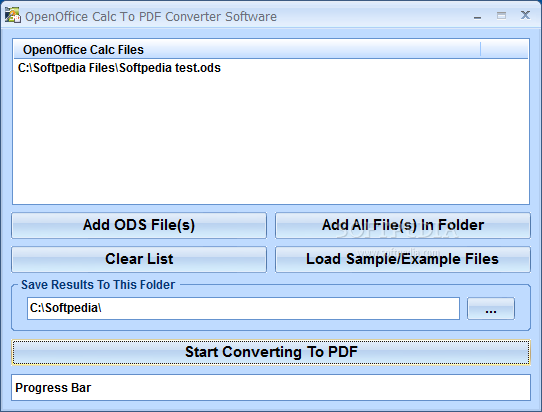This screenshot has height=412, width=542.
Task: Minimize the converter window
Action: (x=478, y=16)
